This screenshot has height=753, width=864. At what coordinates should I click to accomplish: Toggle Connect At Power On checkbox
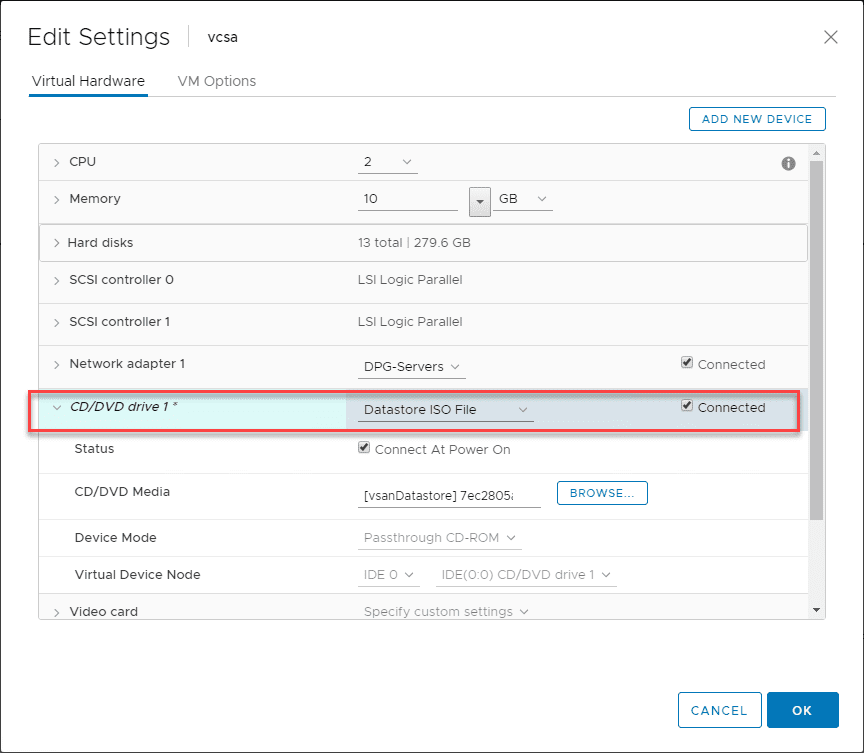click(x=364, y=449)
